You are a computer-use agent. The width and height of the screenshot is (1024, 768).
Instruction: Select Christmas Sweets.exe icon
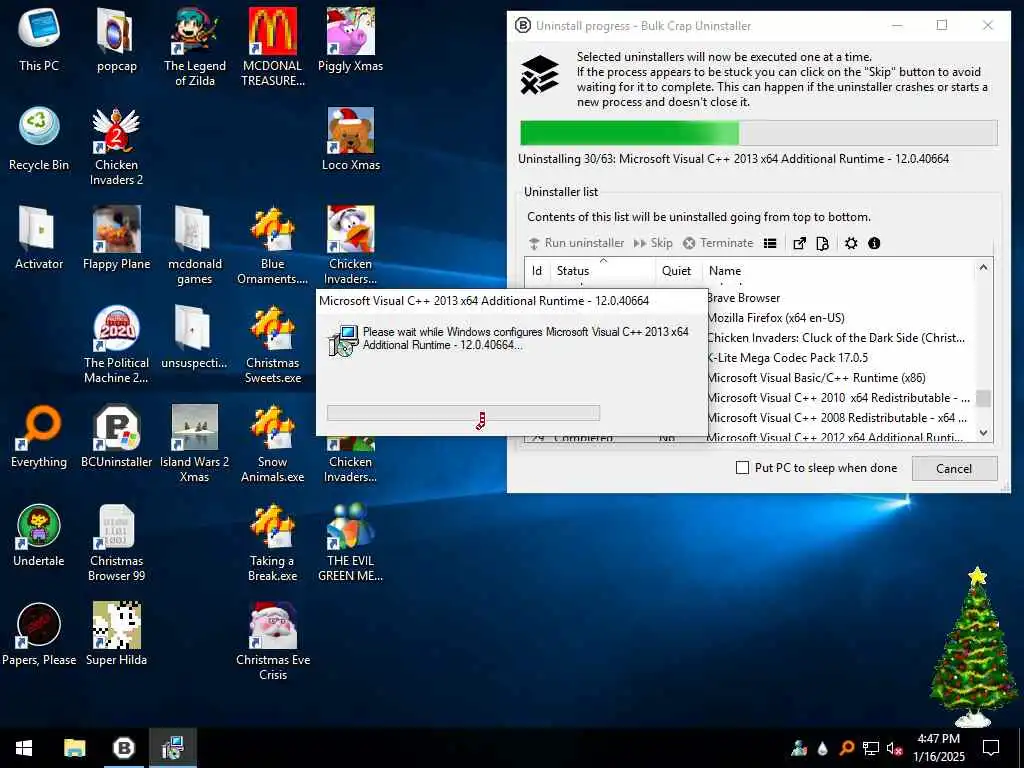pyautogui.click(x=272, y=344)
